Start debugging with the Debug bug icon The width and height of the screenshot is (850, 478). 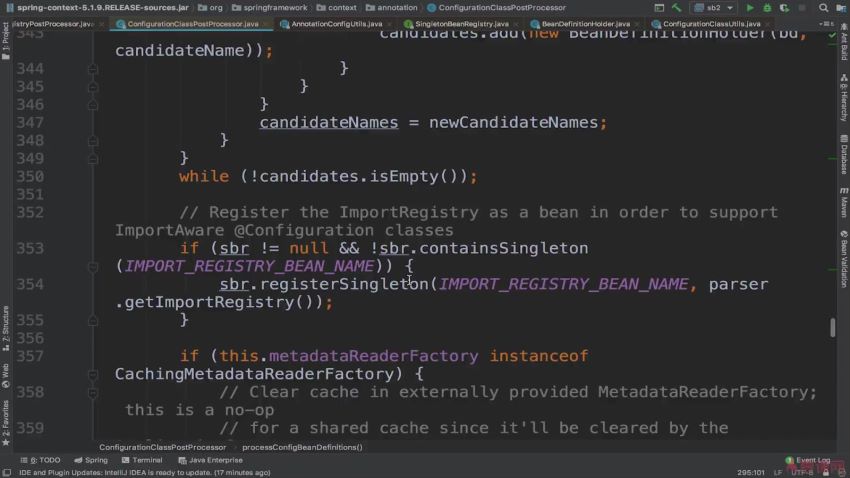768,7
